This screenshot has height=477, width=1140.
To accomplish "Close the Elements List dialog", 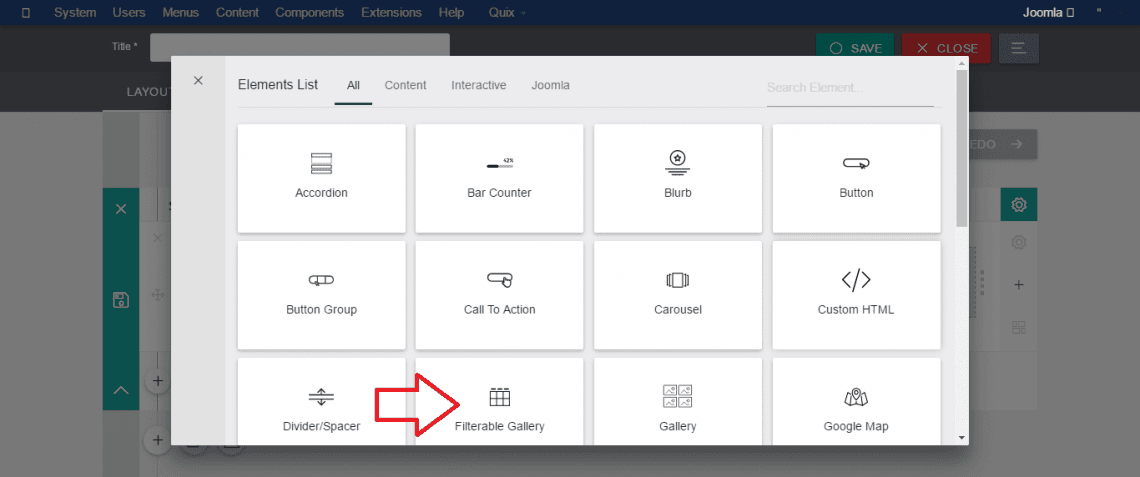I will (198, 81).
